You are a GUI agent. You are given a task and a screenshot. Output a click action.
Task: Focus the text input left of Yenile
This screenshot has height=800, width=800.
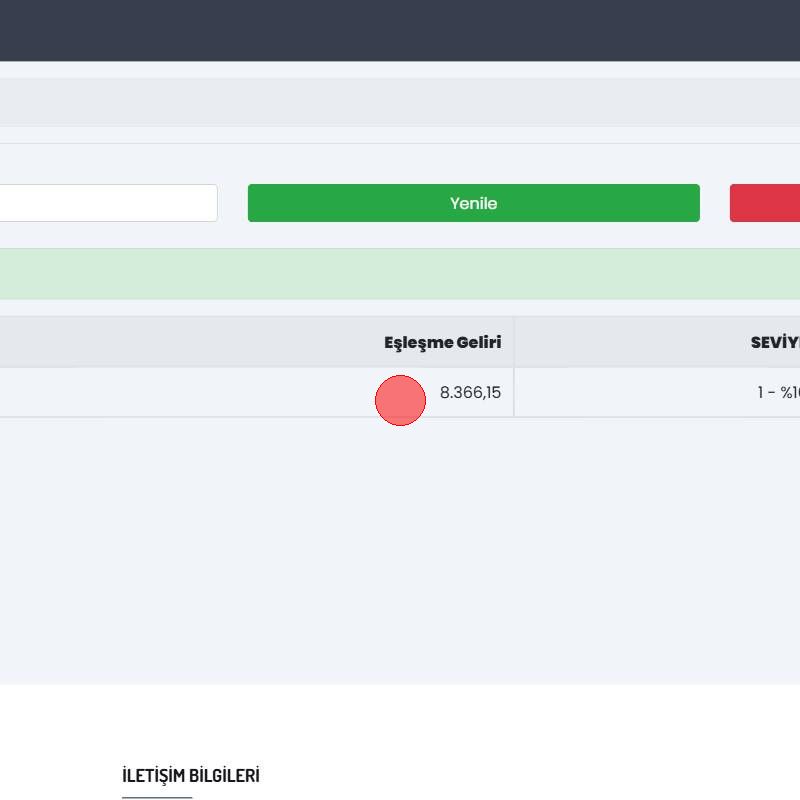(x=108, y=203)
